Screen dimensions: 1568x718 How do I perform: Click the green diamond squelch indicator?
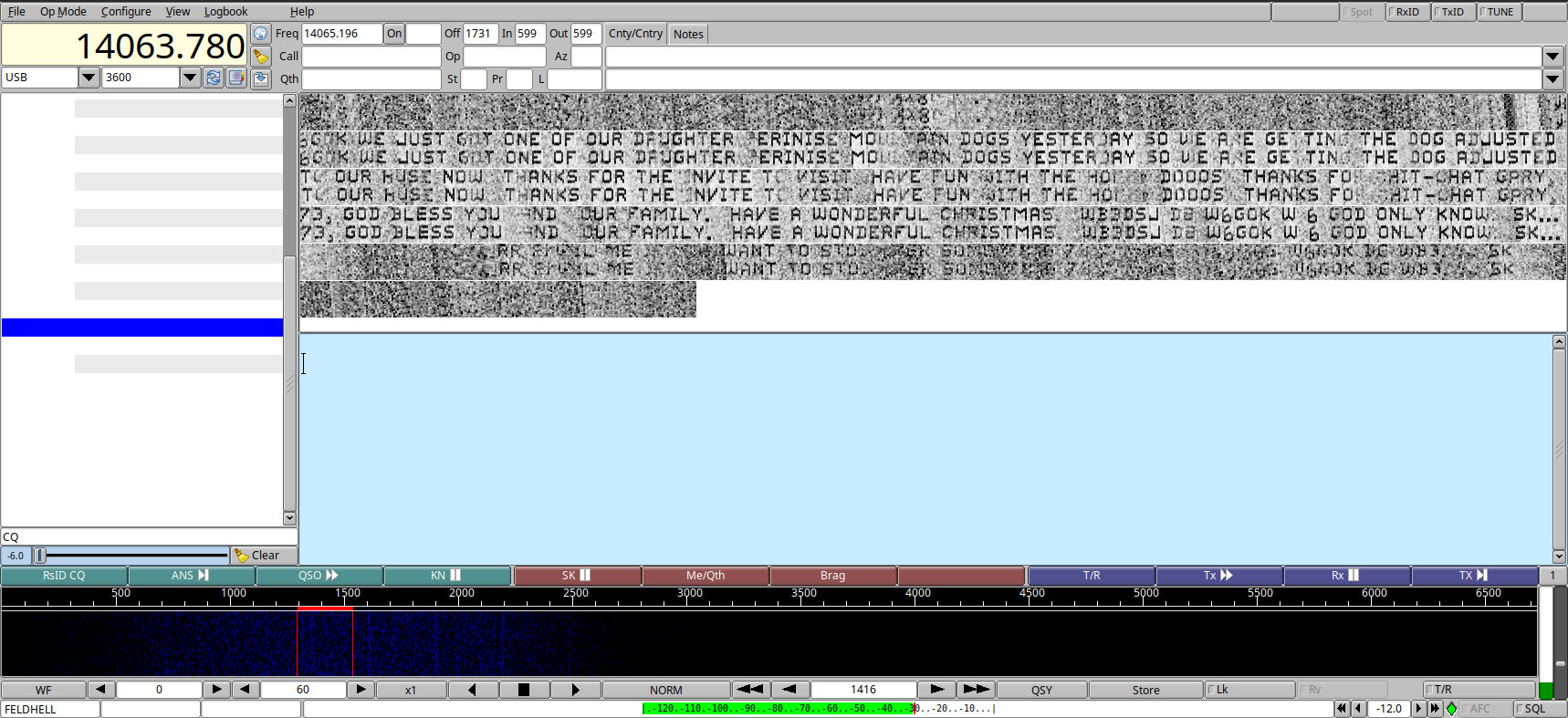coord(1451,709)
